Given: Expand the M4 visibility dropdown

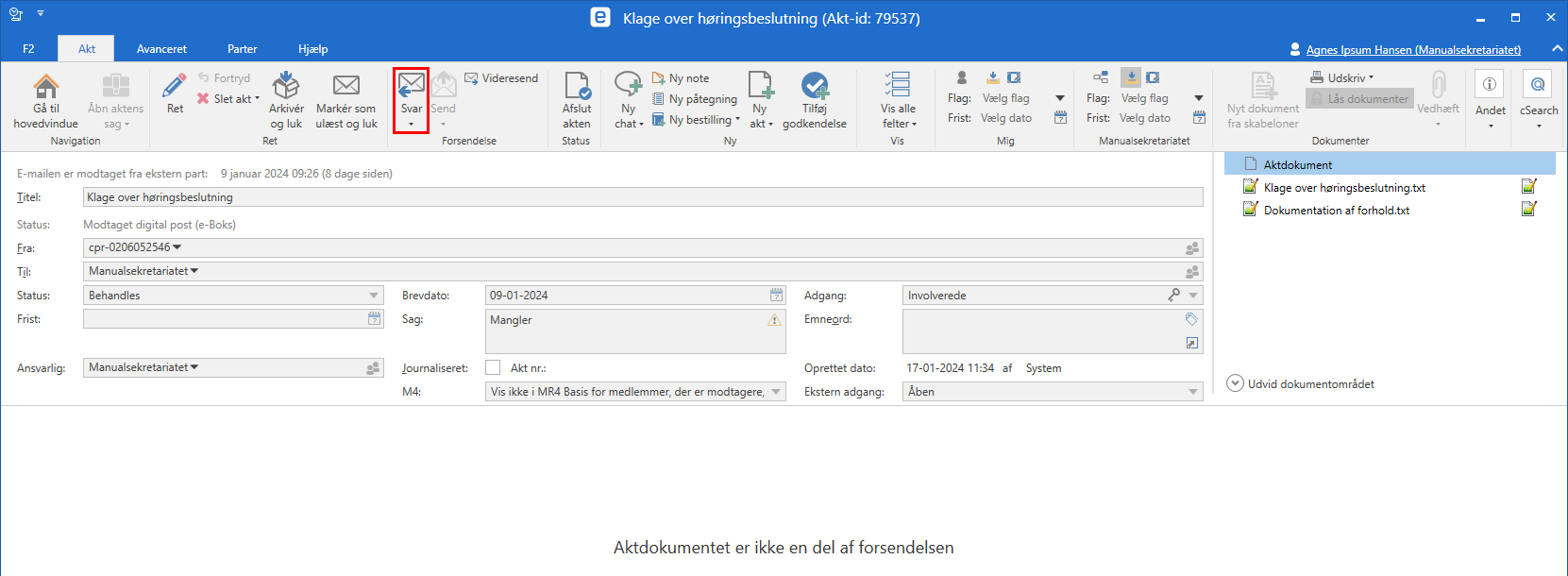Looking at the screenshot, I should point(776,392).
